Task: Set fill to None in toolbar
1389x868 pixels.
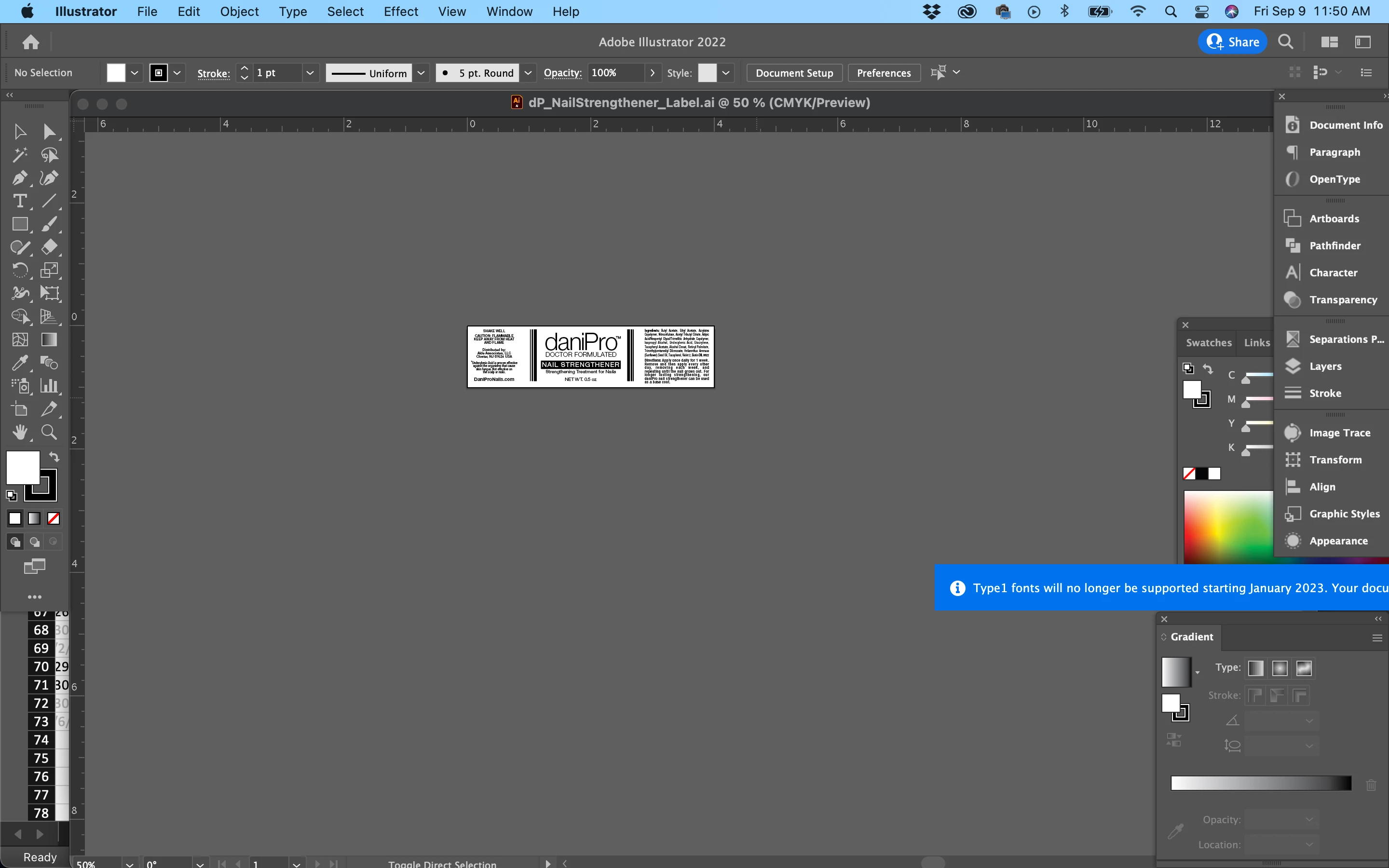Action: (x=54, y=519)
